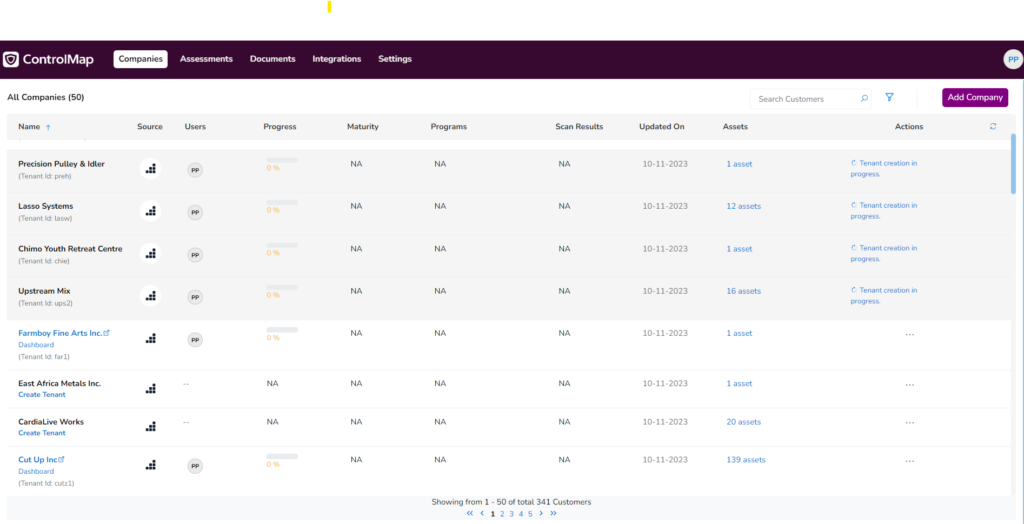Open Farmboy Fine Arts Inc. company link
Viewport: 1024px width, 524px height.
point(60,333)
